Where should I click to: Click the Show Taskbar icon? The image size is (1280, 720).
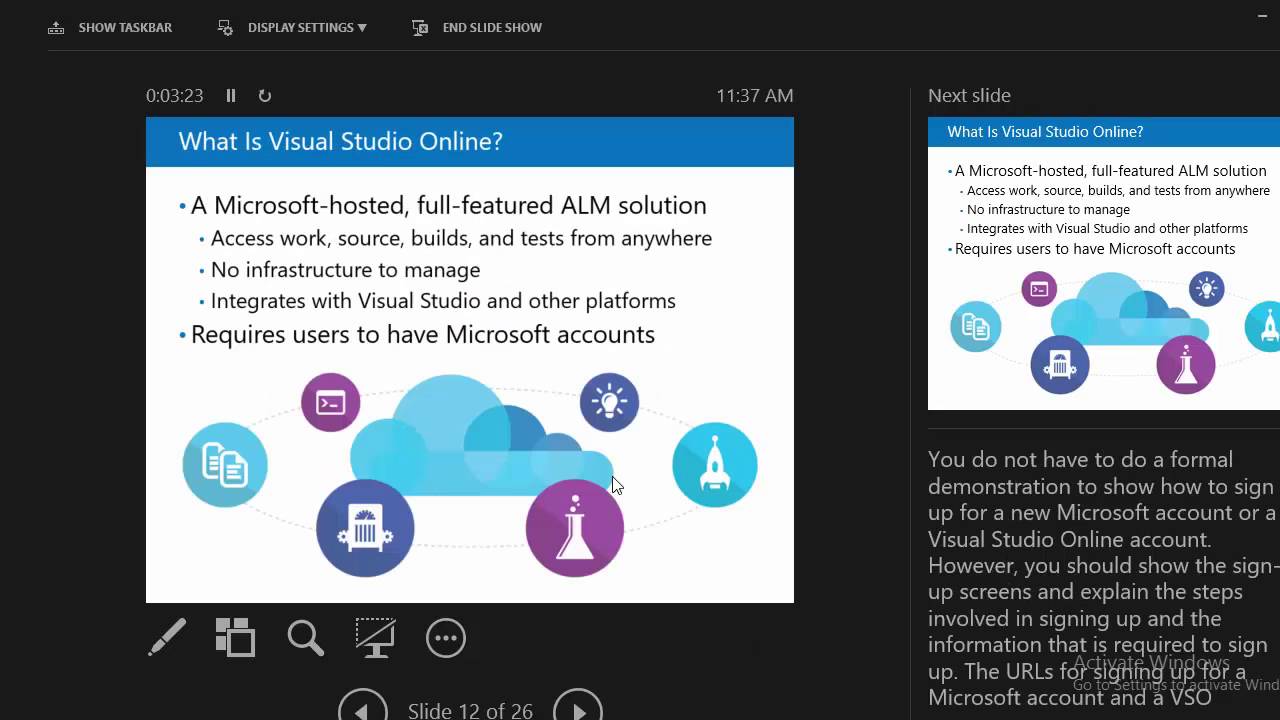[56, 28]
